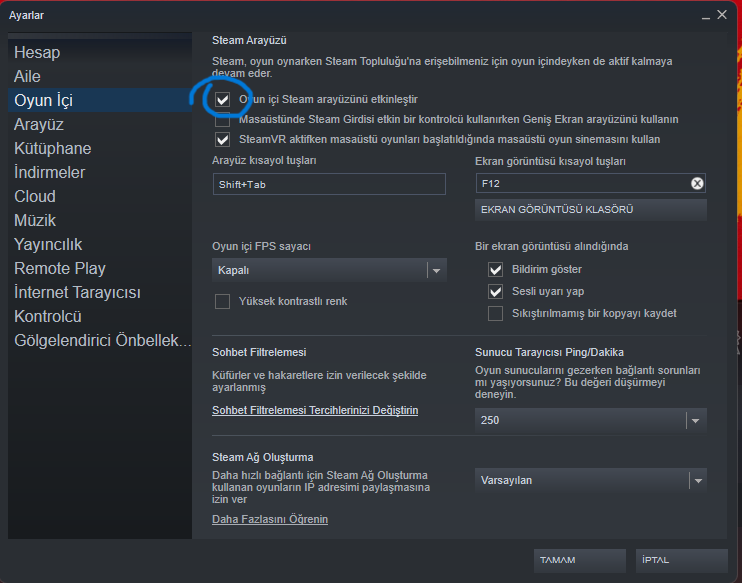Toggle 'Oyun içi Steam arayüzünü etkinleştir' checkbox
This screenshot has height=583, width=742.
(x=222, y=99)
